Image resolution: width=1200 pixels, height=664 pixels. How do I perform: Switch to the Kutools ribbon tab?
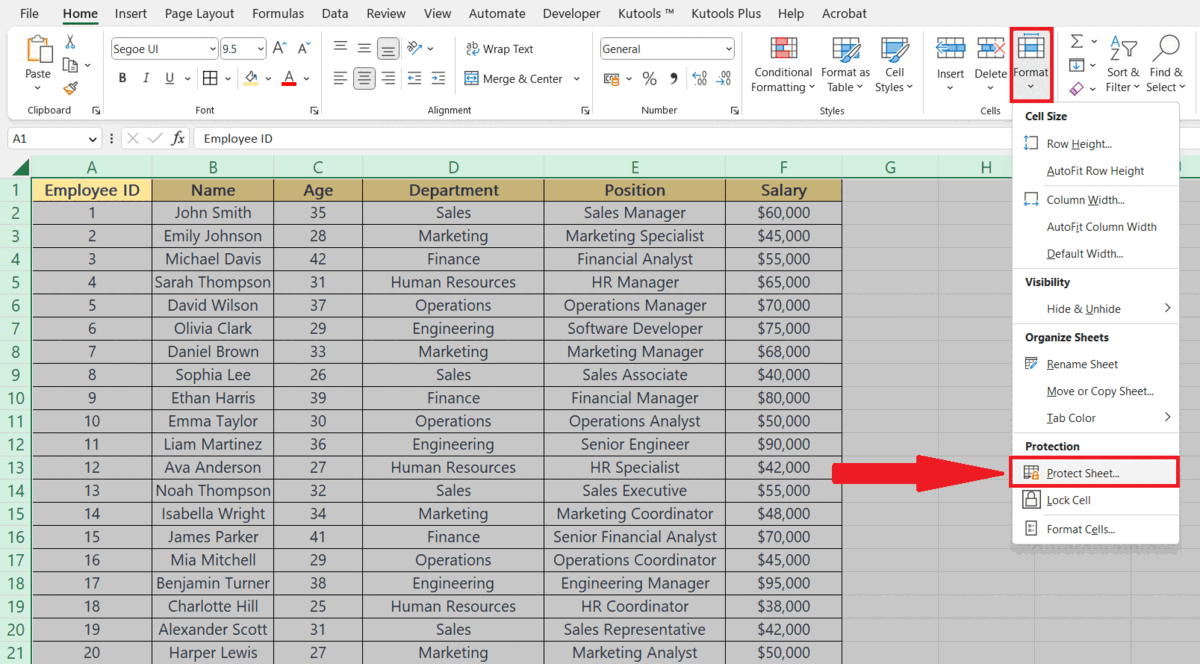646,13
